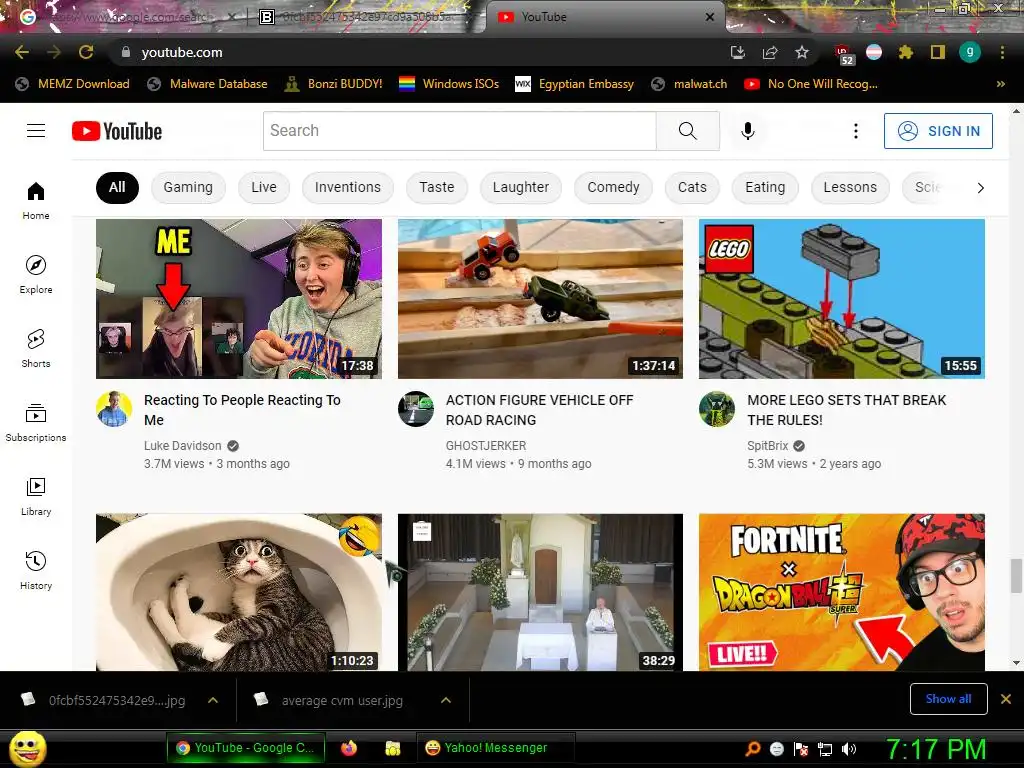
Task: Open Fortnite Dragon Ball live thumbnail
Action: point(842,592)
